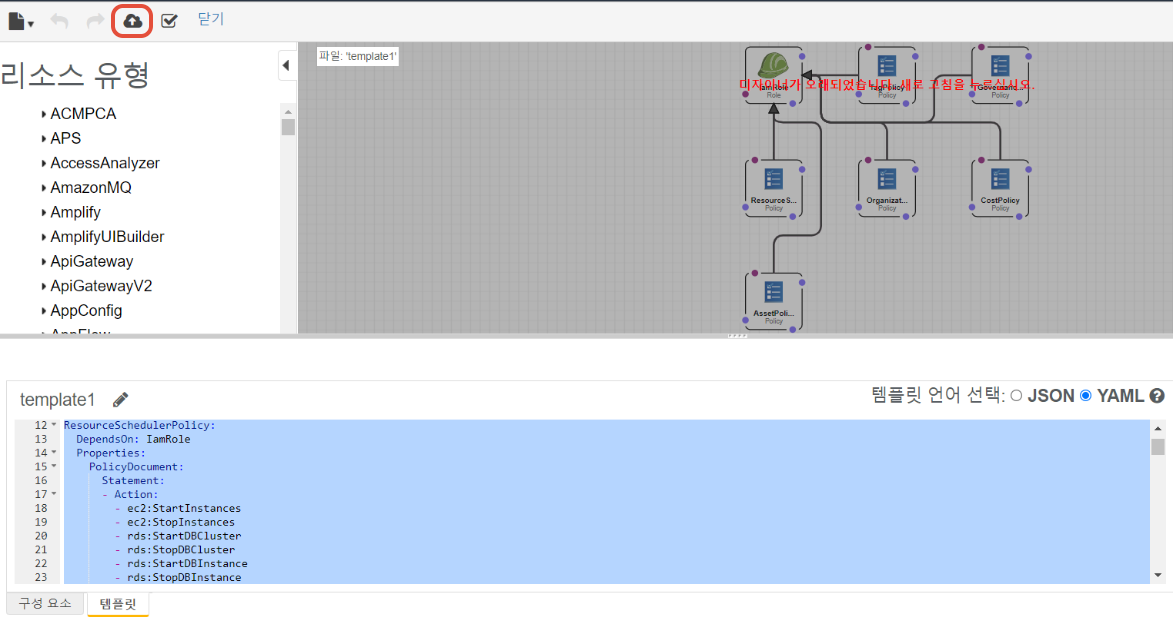This screenshot has width=1173, height=624.
Task: Select the AssetPolicy node icon
Action: click(773, 293)
